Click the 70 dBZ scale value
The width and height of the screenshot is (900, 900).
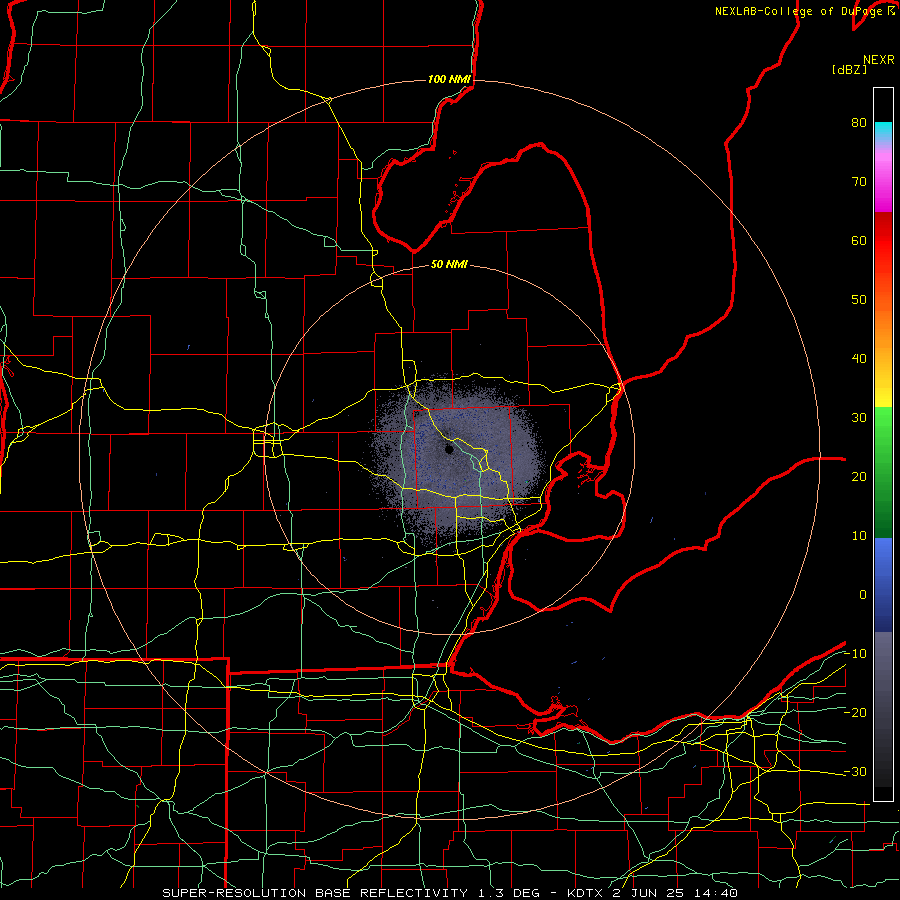pos(859,182)
